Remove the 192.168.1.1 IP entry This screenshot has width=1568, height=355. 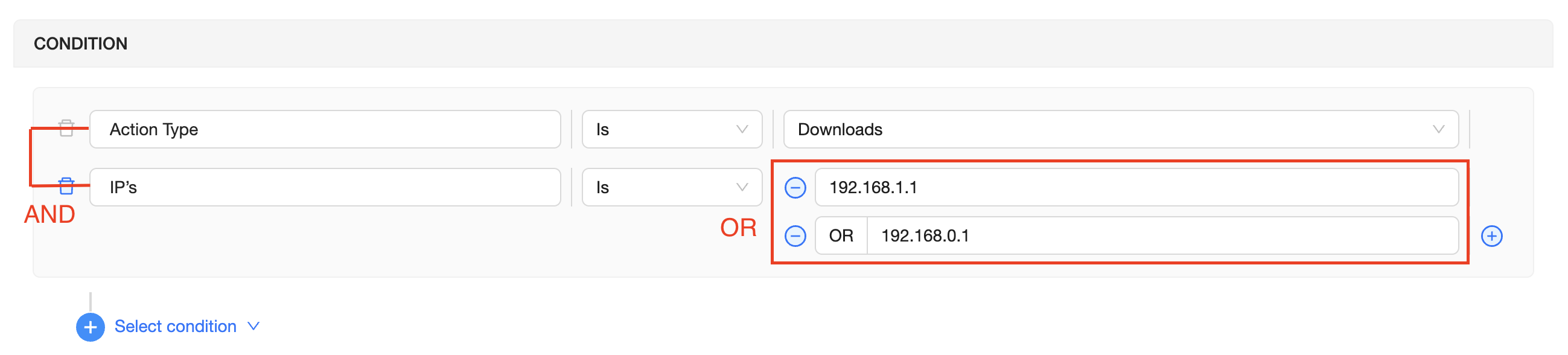click(x=795, y=188)
